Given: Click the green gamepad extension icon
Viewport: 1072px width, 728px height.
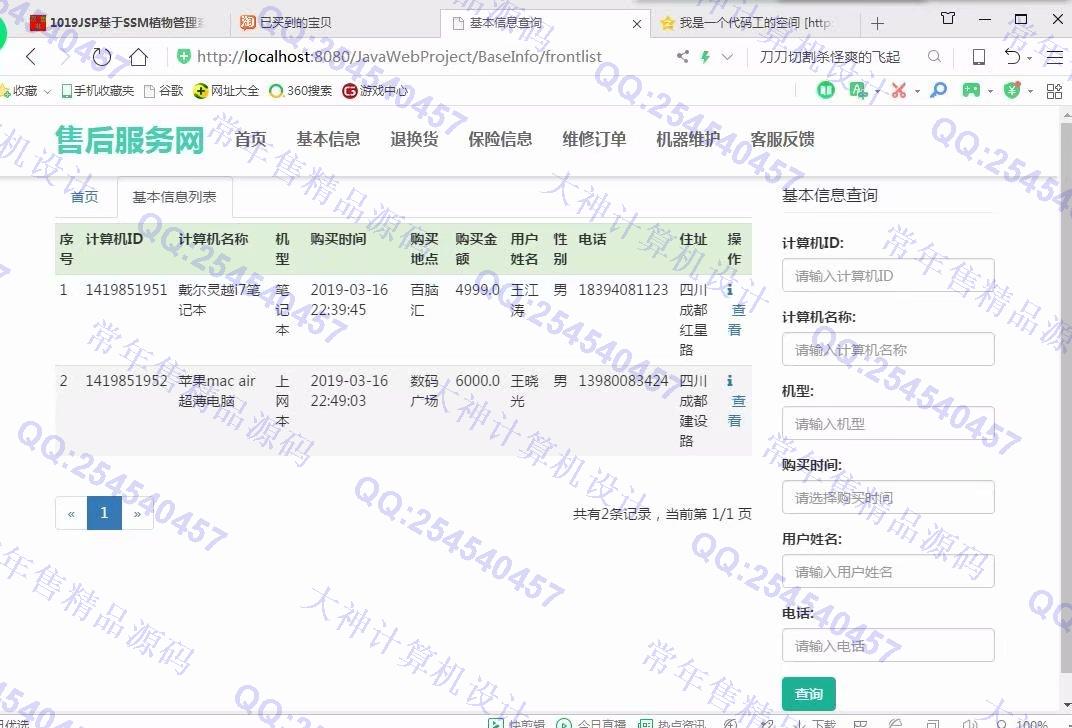Looking at the screenshot, I should click(x=971, y=90).
